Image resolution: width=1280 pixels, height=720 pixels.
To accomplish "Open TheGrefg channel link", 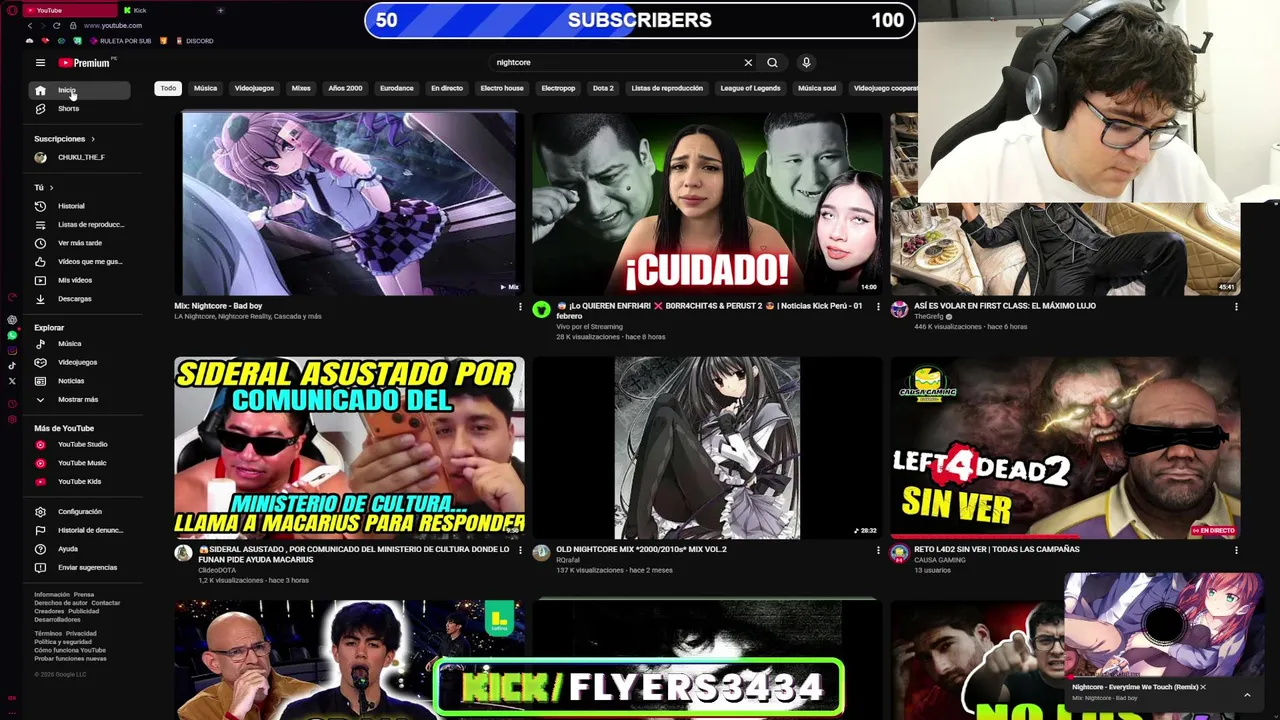I will coord(928,316).
